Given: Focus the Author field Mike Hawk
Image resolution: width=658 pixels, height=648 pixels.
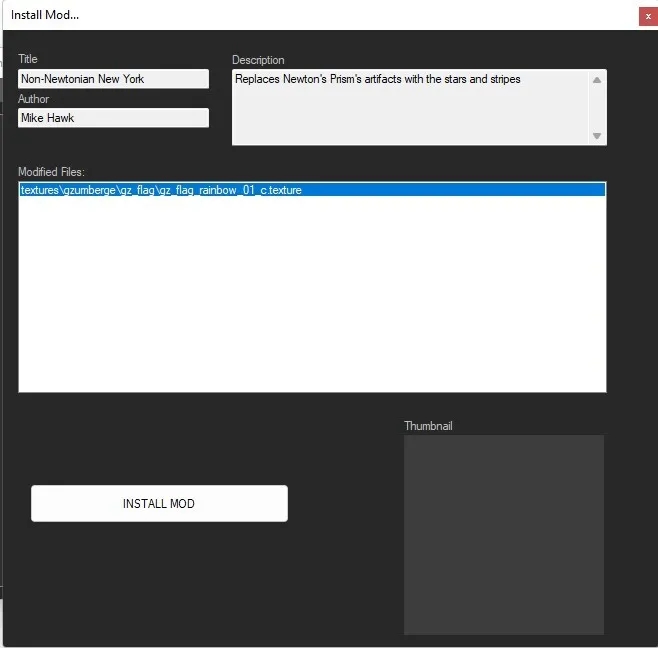Looking at the screenshot, I should coord(113,118).
